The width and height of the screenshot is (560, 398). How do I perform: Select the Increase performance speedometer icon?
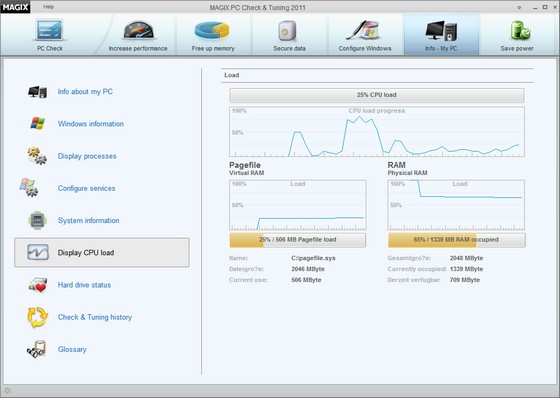click(x=139, y=30)
